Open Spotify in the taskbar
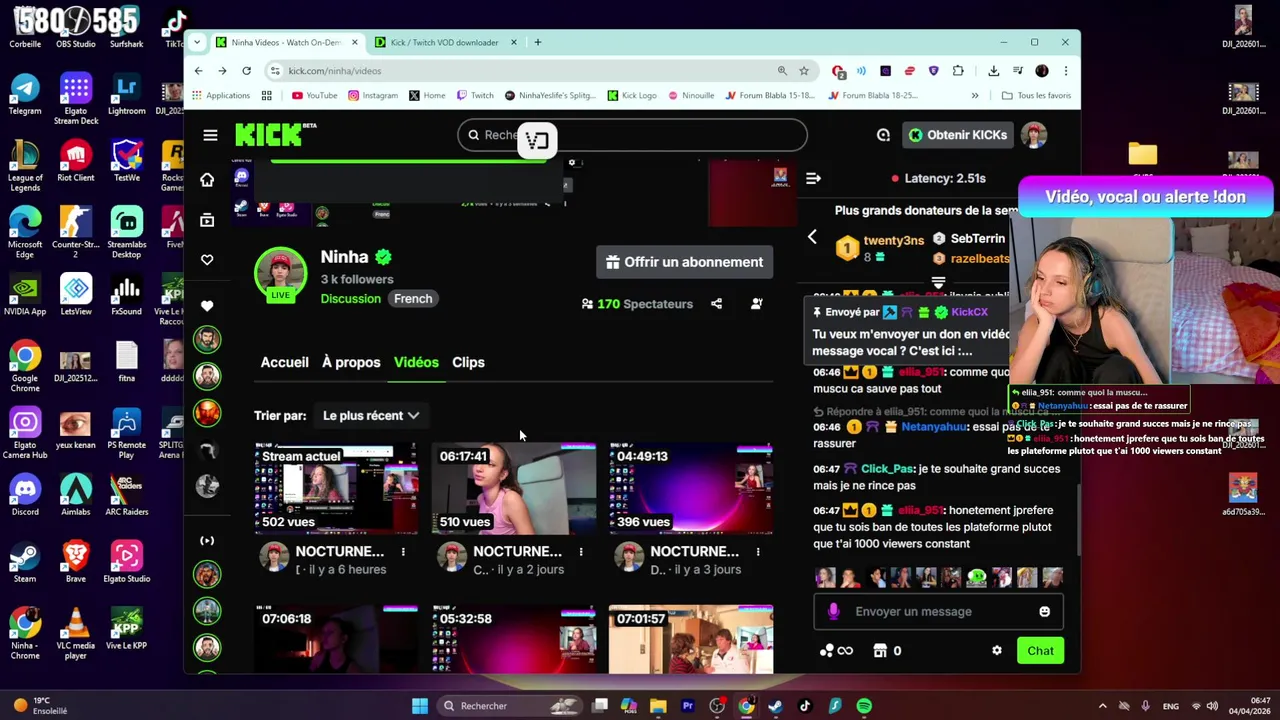 (x=864, y=706)
